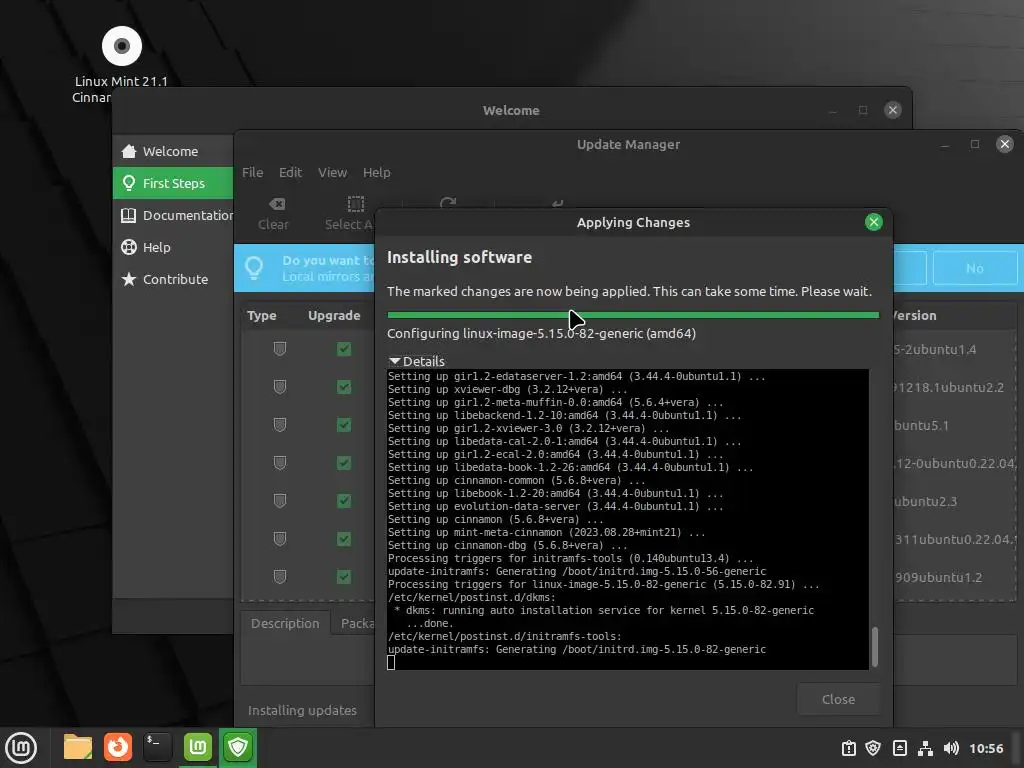Open the Linux Mint 21.1 desktop disc icon

pyautogui.click(x=121, y=46)
